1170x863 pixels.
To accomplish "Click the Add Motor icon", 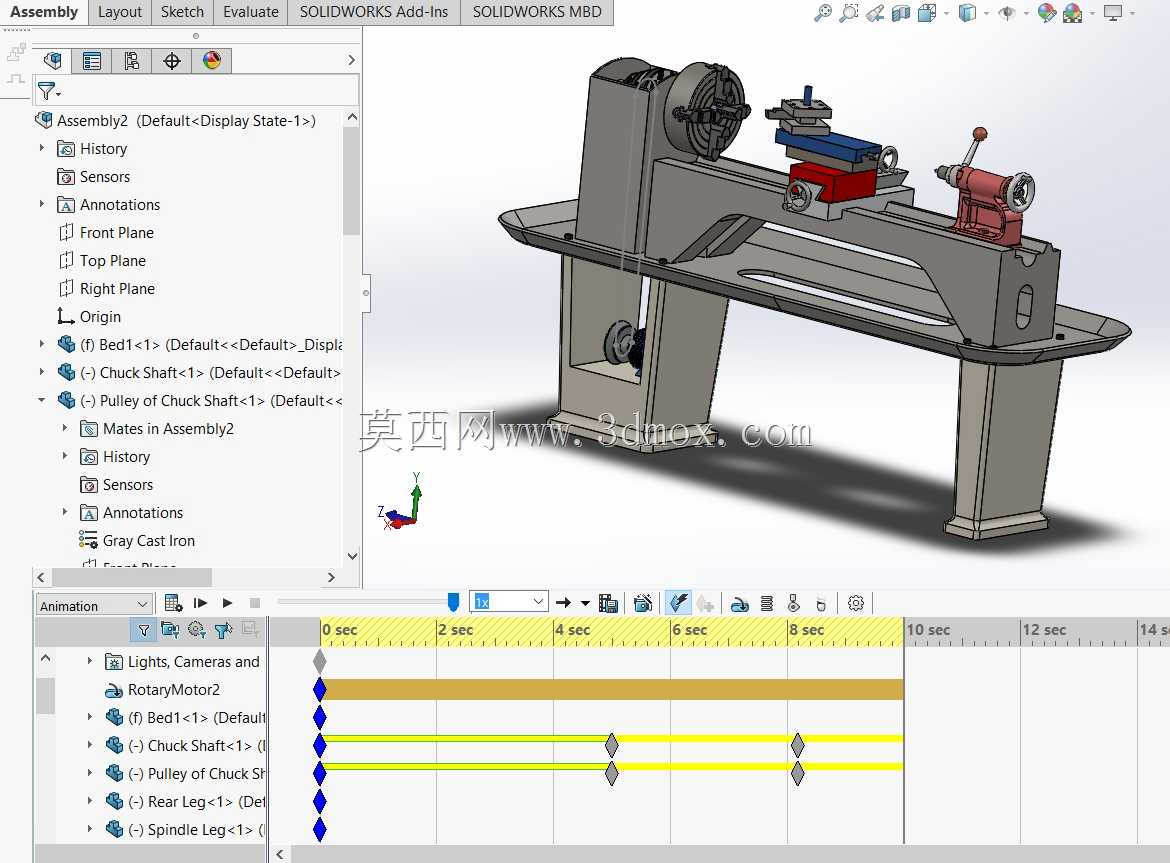I will [739, 603].
